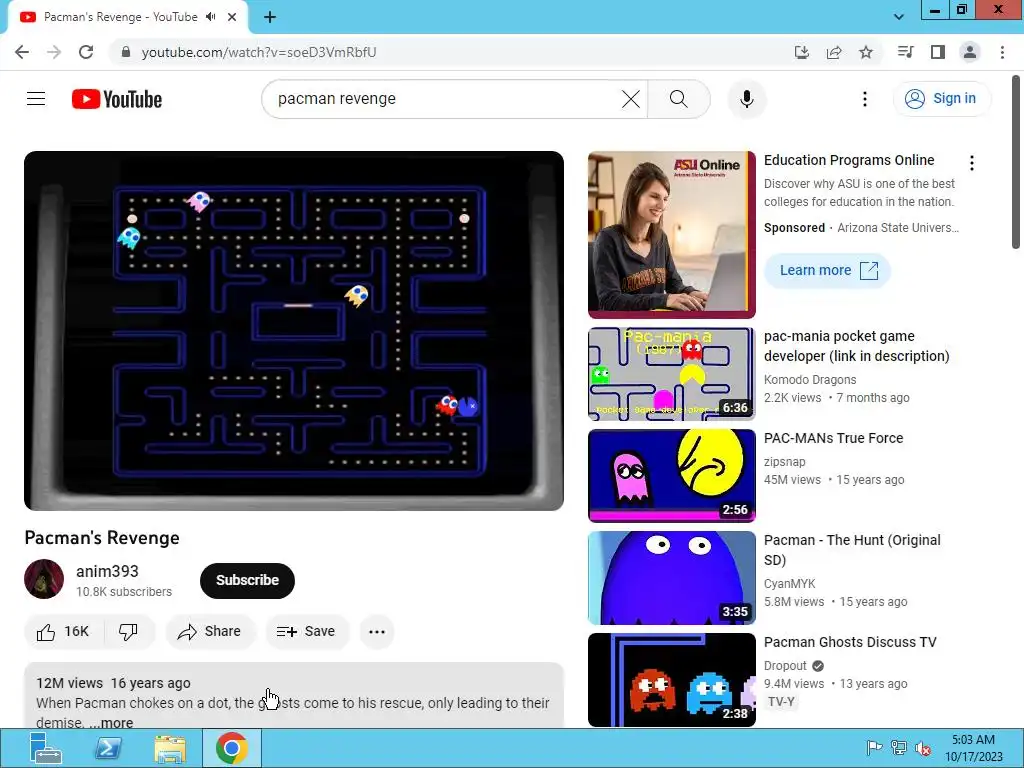Reload the YouTube page
This screenshot has height=768, width=1024.
86,52
